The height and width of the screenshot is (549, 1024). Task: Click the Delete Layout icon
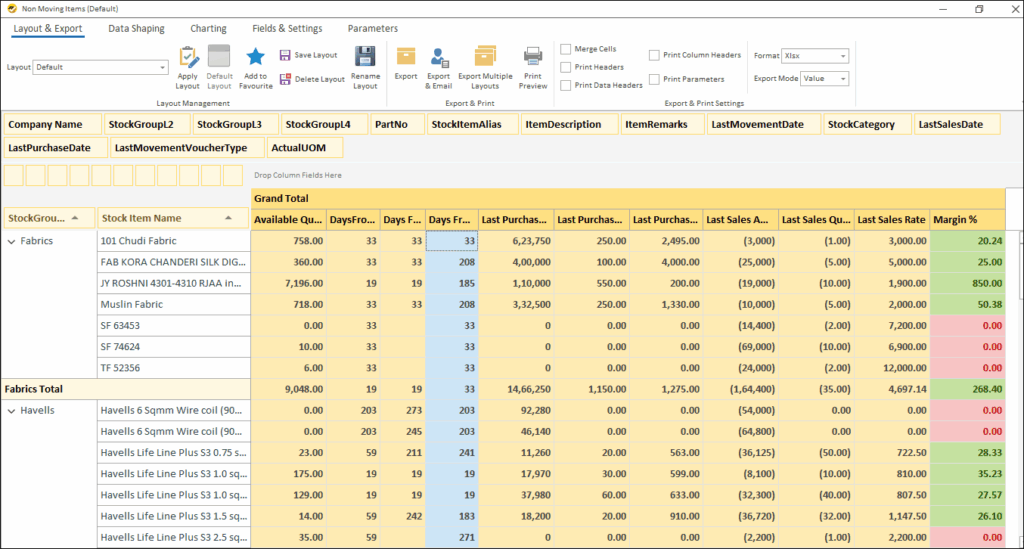tap(286, 79)
